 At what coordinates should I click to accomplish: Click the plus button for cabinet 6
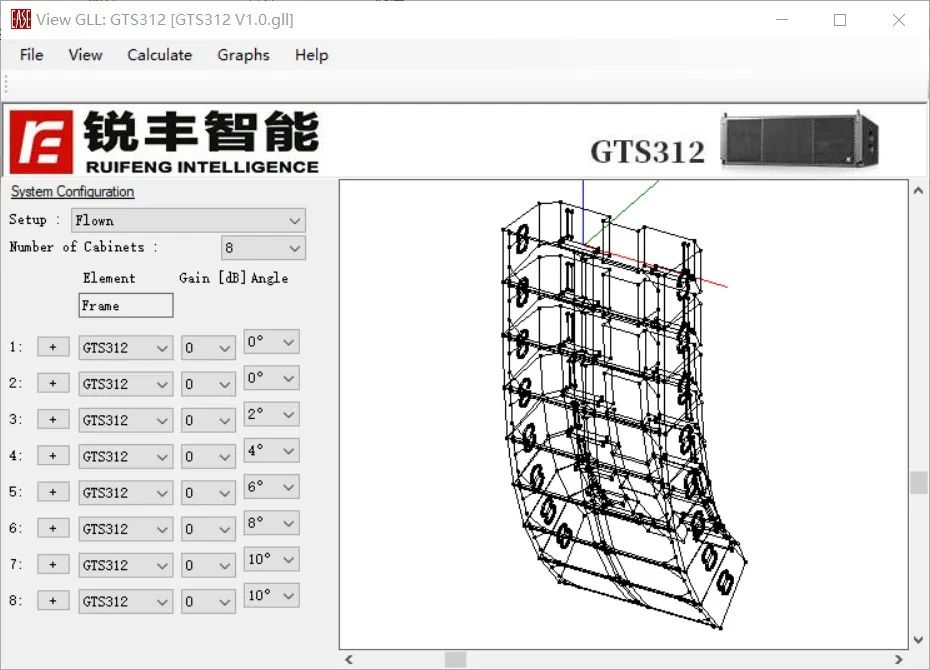click(53, 528)
